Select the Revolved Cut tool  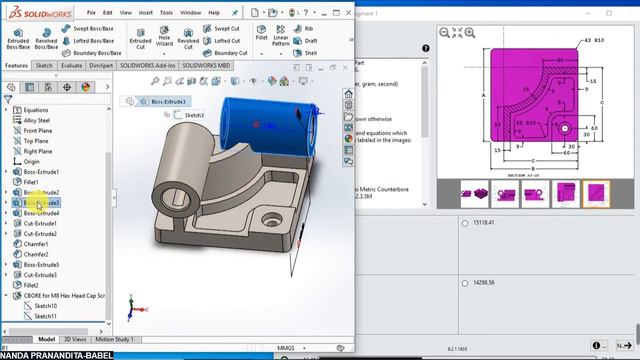click(x=188, y=39)
